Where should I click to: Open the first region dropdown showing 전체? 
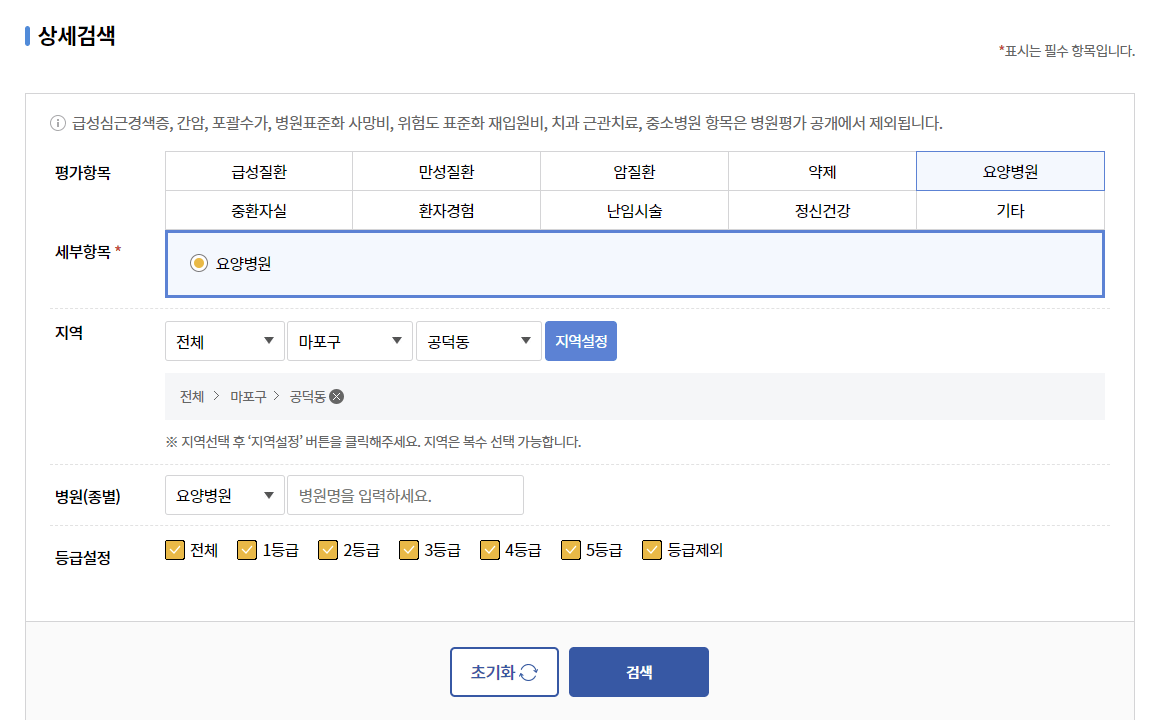pyautogui.click(x=224, y=340)
